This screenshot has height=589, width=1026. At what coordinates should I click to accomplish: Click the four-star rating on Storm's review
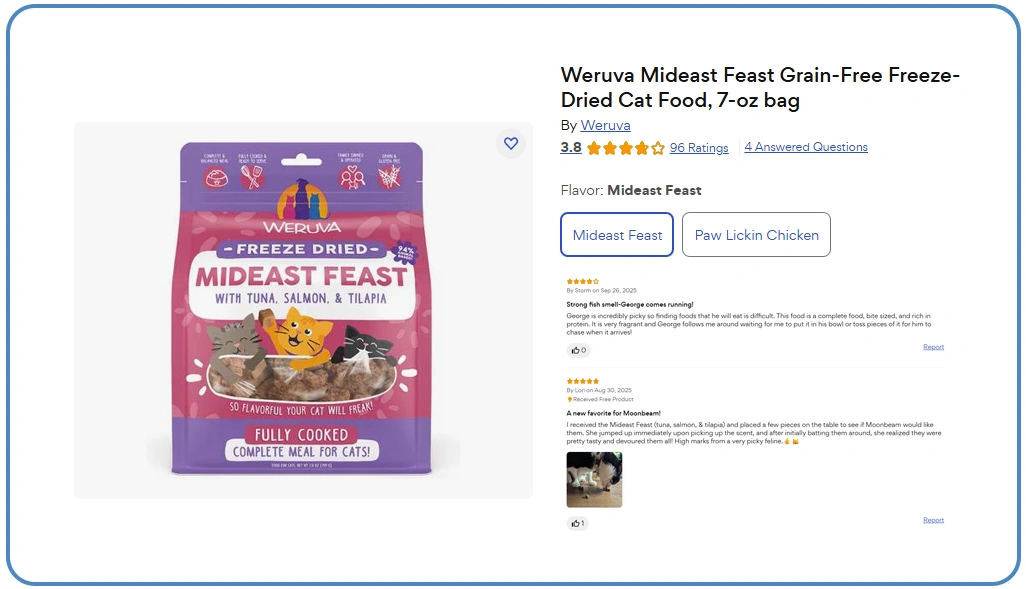tap(583, 282)
